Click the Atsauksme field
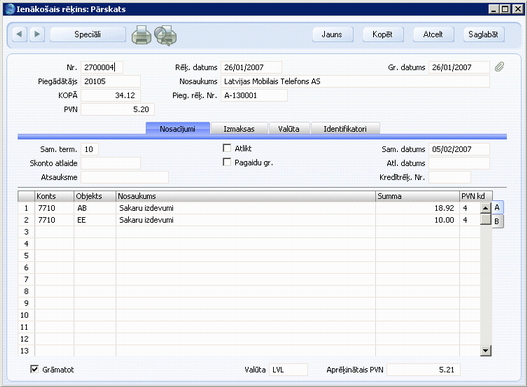Viewport: 527px width, 387px height. pos(125,177)
